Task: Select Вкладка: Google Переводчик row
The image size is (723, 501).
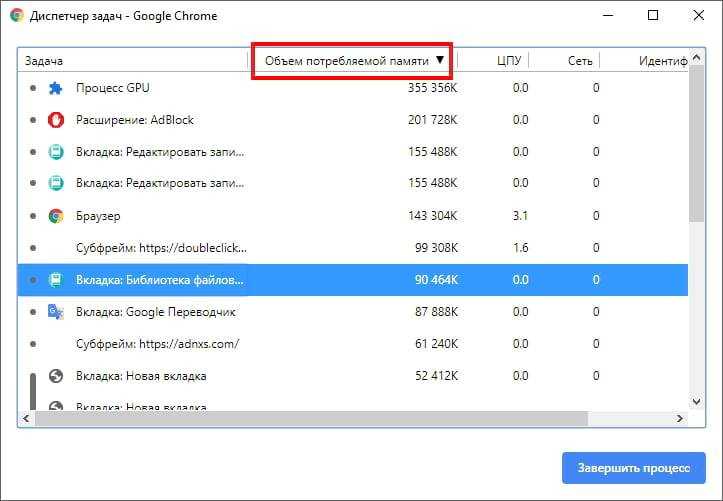Action: pyautogui.click(x=353, y=312)
